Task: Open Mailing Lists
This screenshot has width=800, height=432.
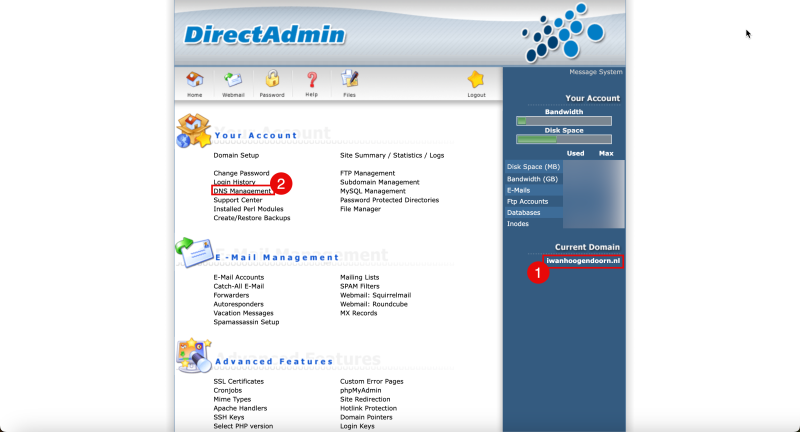Action: (x=360, y=277)
